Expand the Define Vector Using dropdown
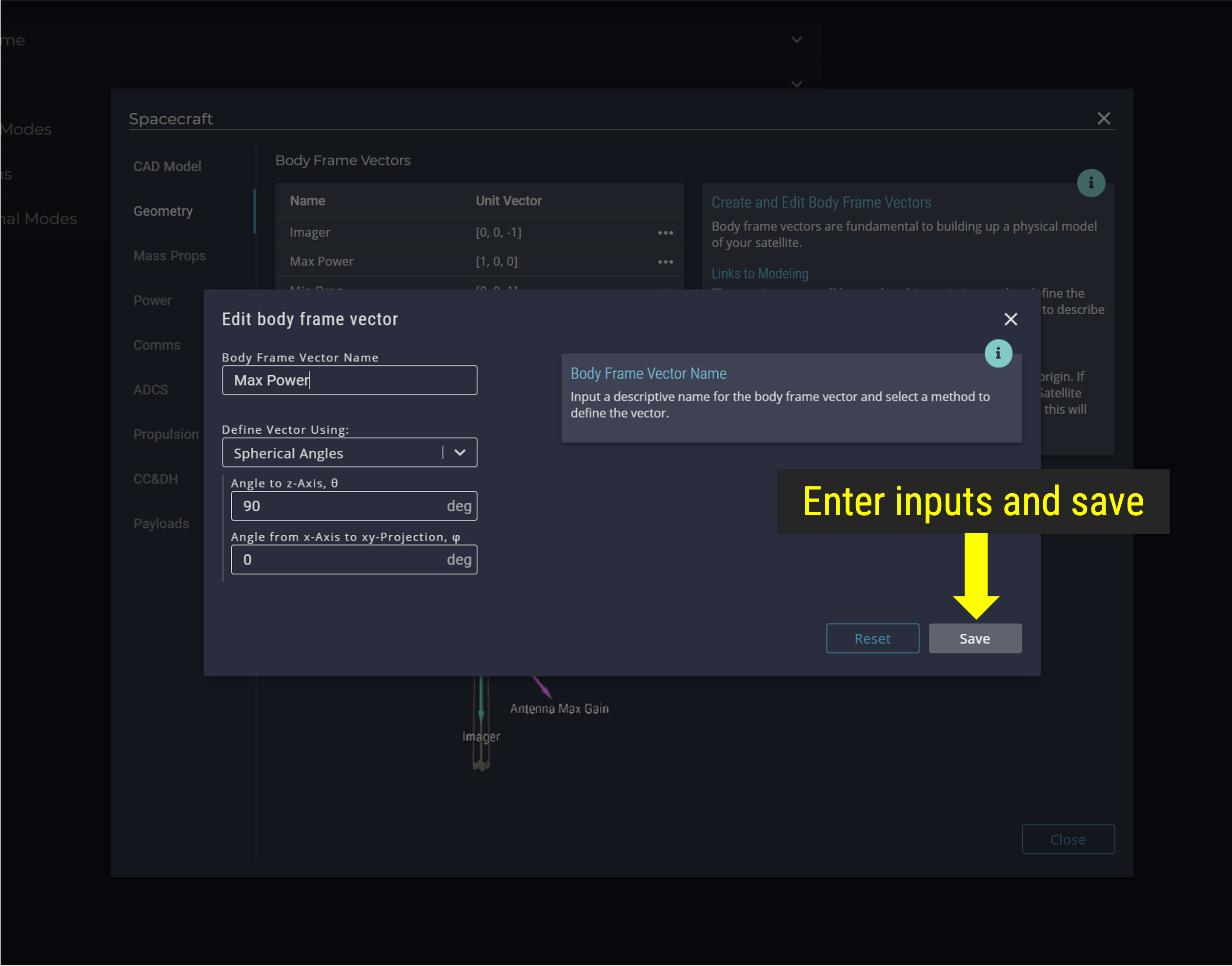 click(460, 453)
